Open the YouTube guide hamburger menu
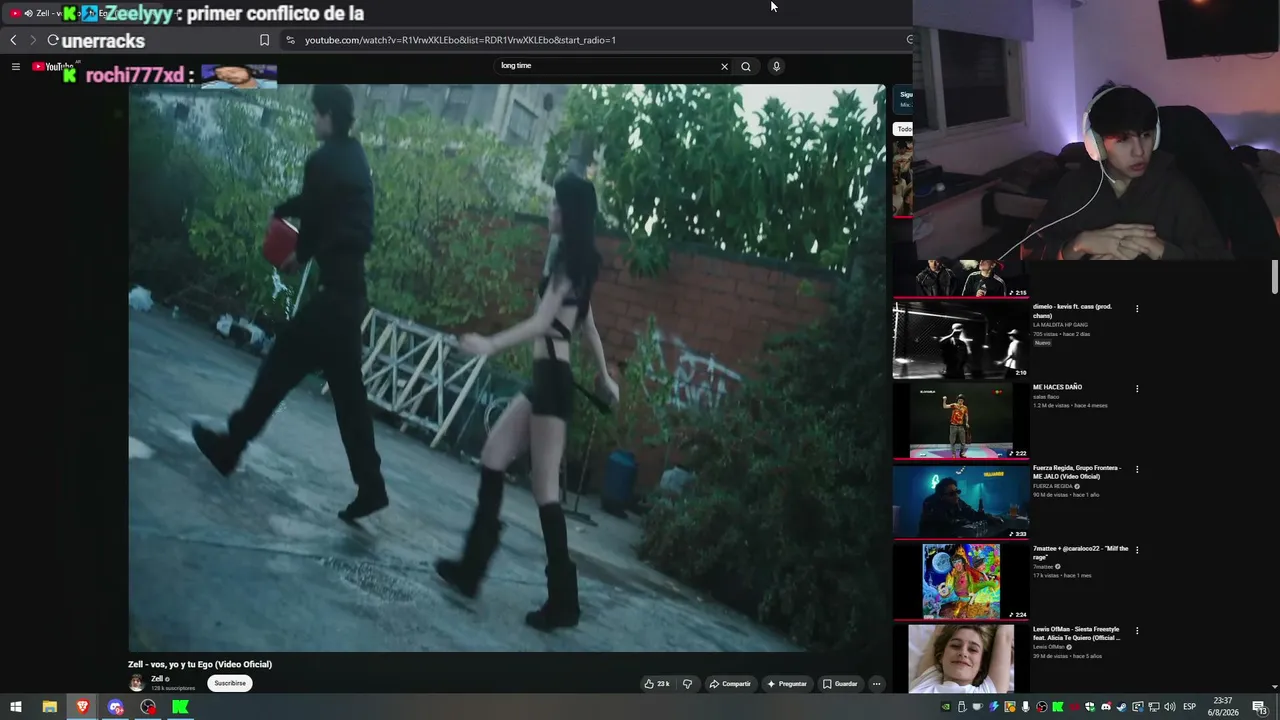This screenshot has height=720, width=1280. 16,66
